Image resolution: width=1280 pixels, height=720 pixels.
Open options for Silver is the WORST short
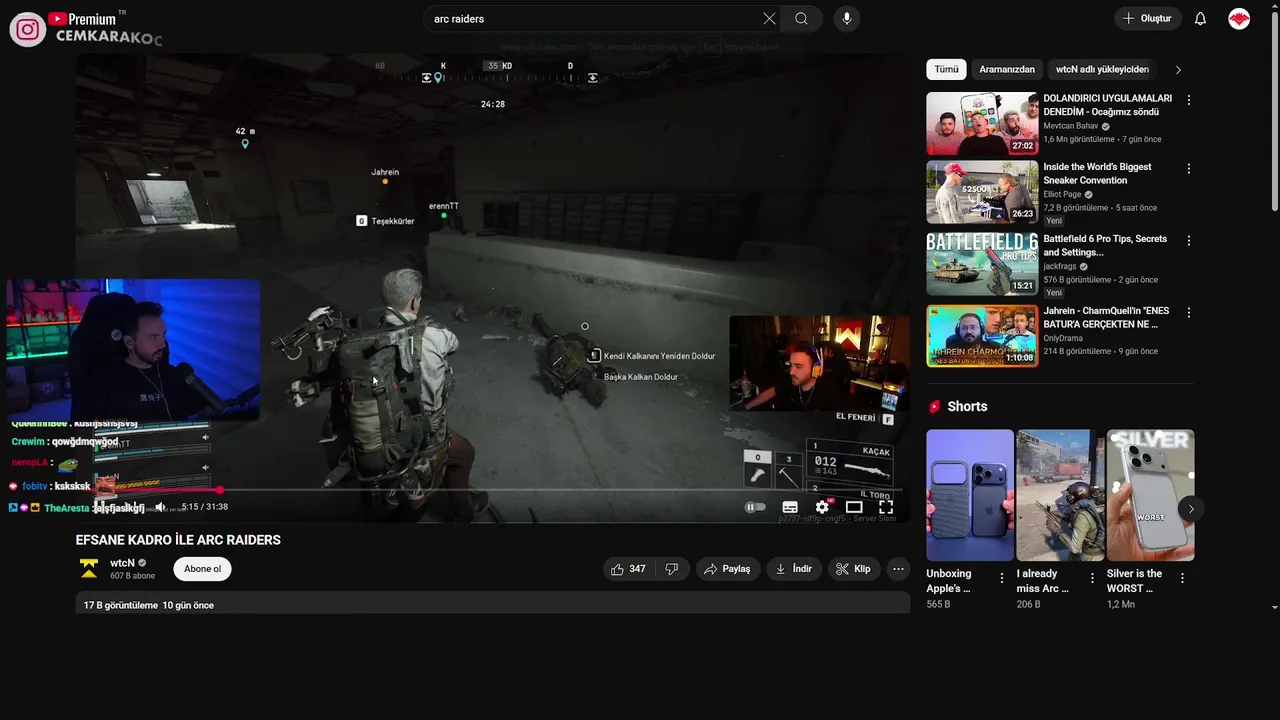click(1182, 578)
